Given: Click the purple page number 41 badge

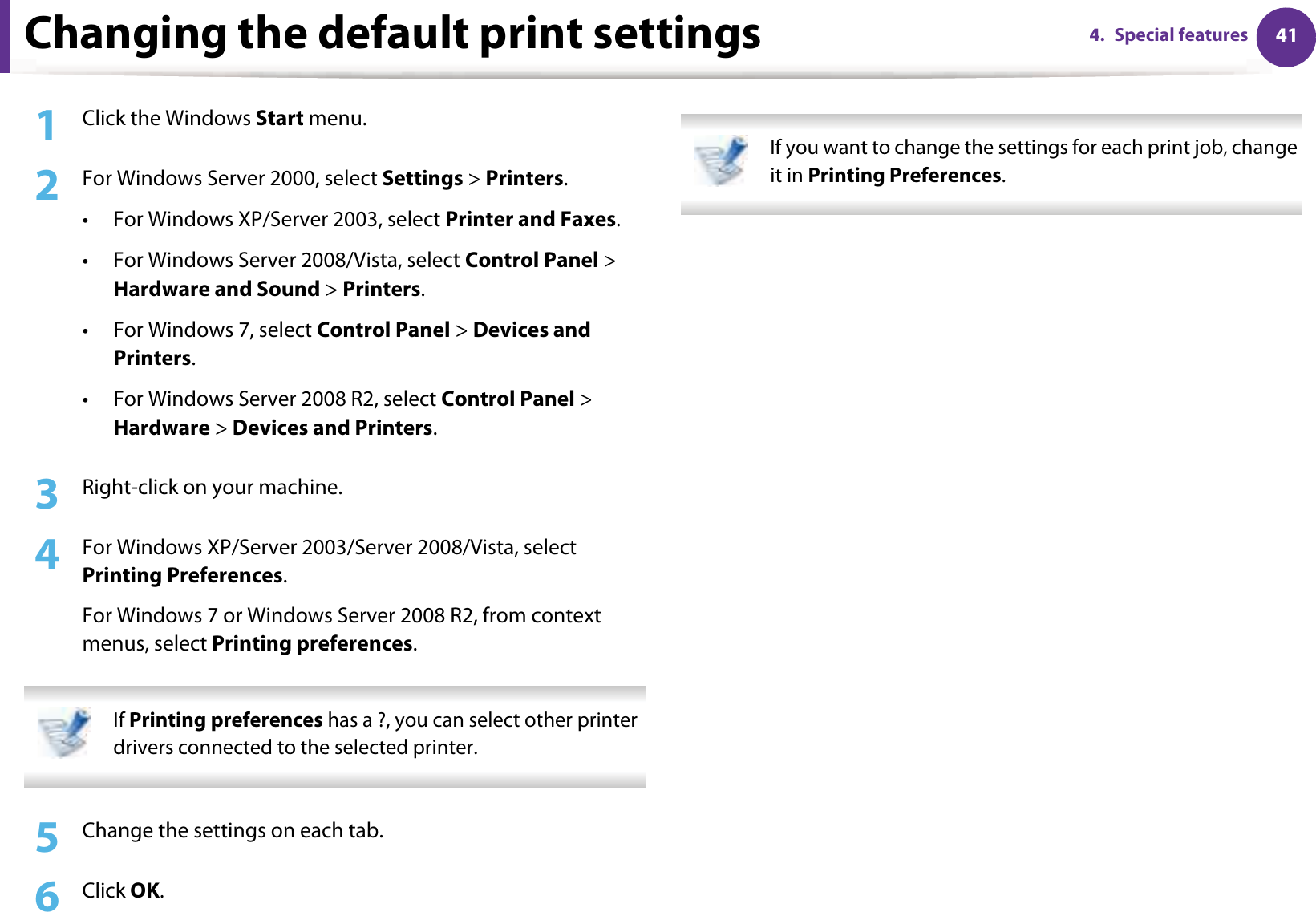Looking at the screenshot, I should 1286,36.
